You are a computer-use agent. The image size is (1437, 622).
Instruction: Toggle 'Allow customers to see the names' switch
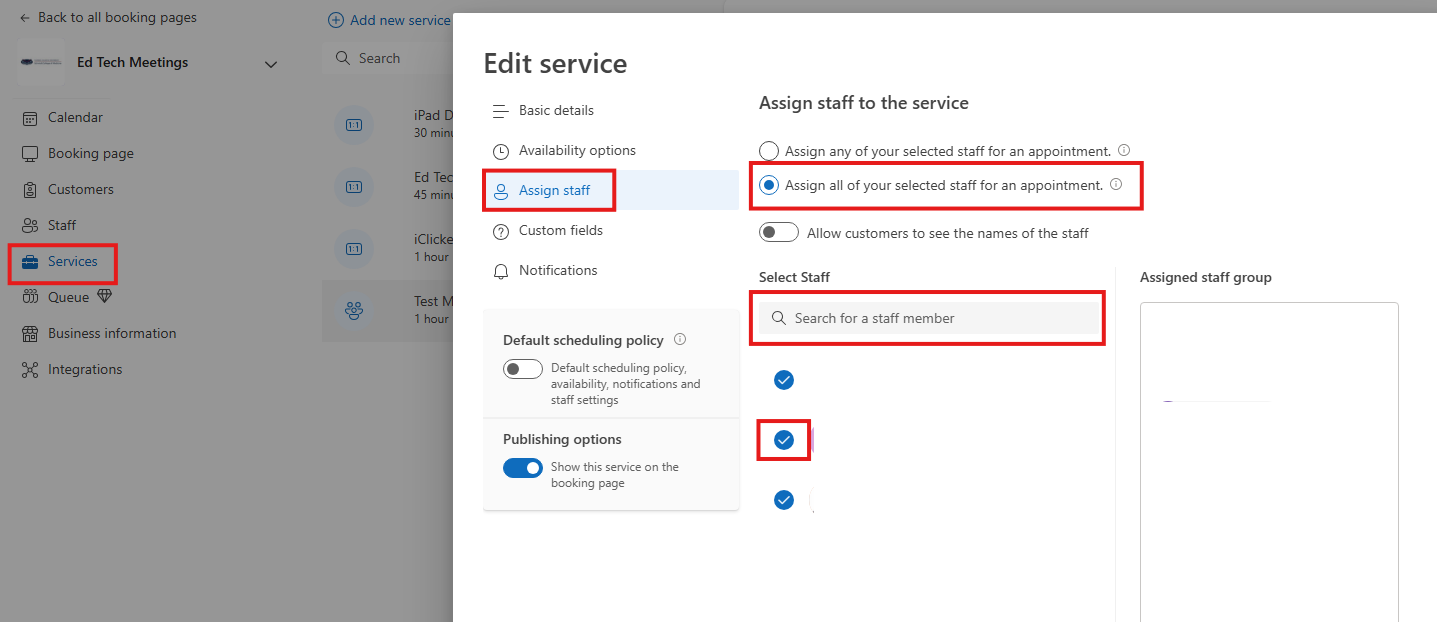click(x=779, y=233)
